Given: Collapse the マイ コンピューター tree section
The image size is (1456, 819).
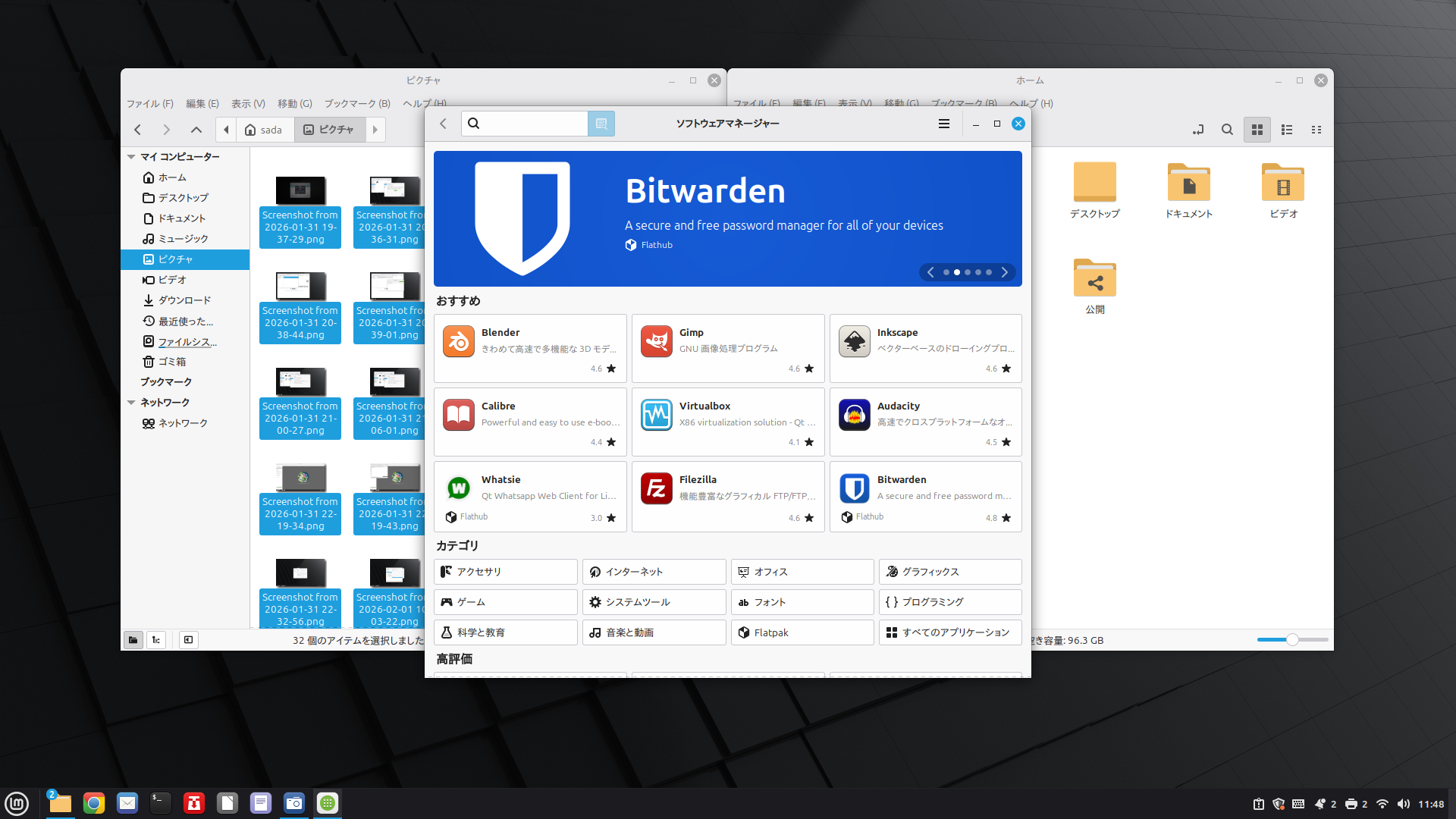Looking at the screenshot, I should tap(131, 157).
